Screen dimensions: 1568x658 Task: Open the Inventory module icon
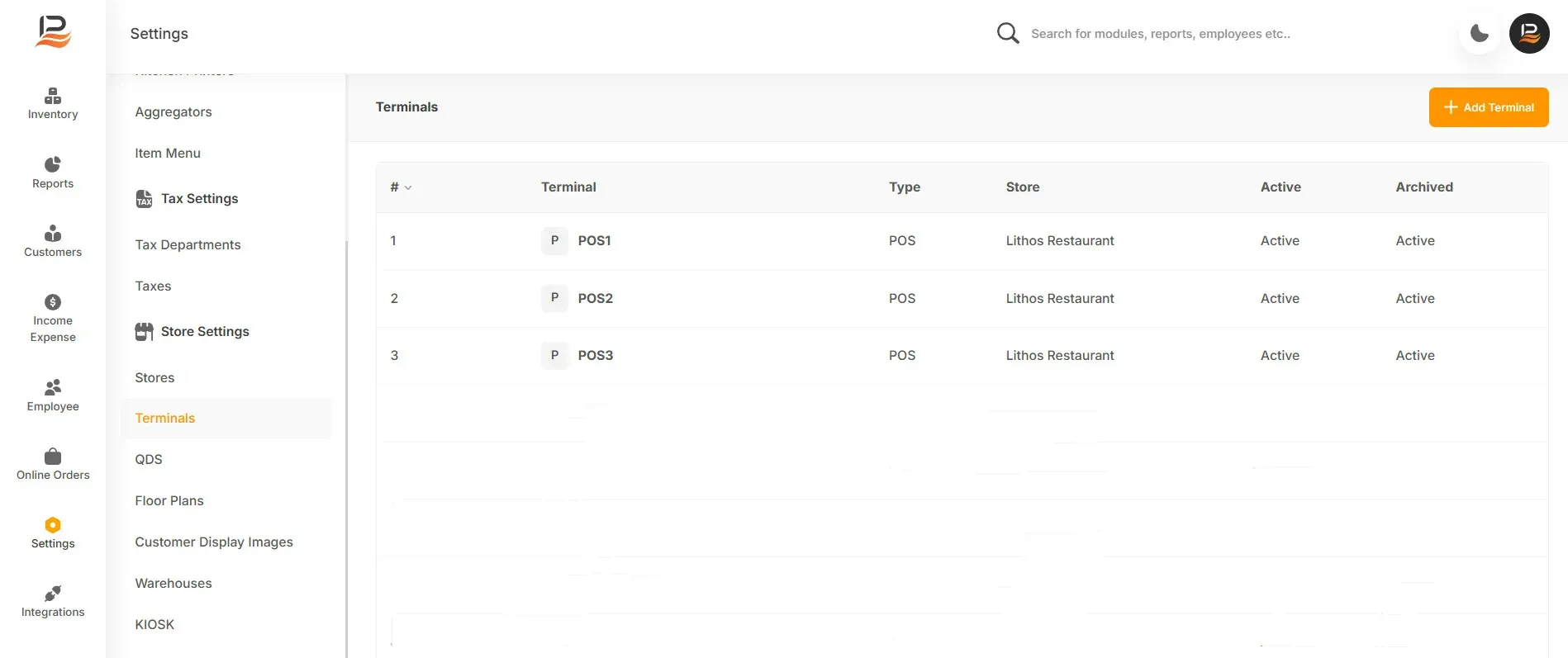(53, 96)
